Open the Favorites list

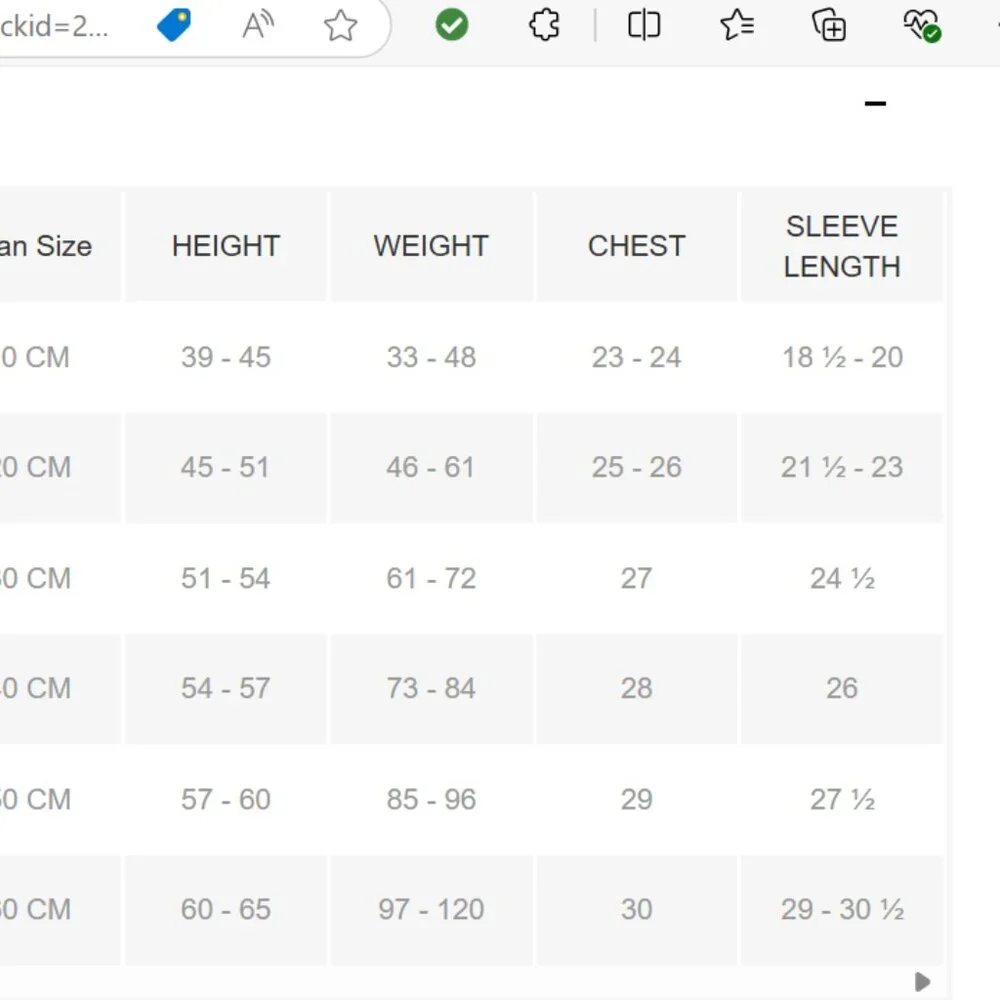(737, 26)
